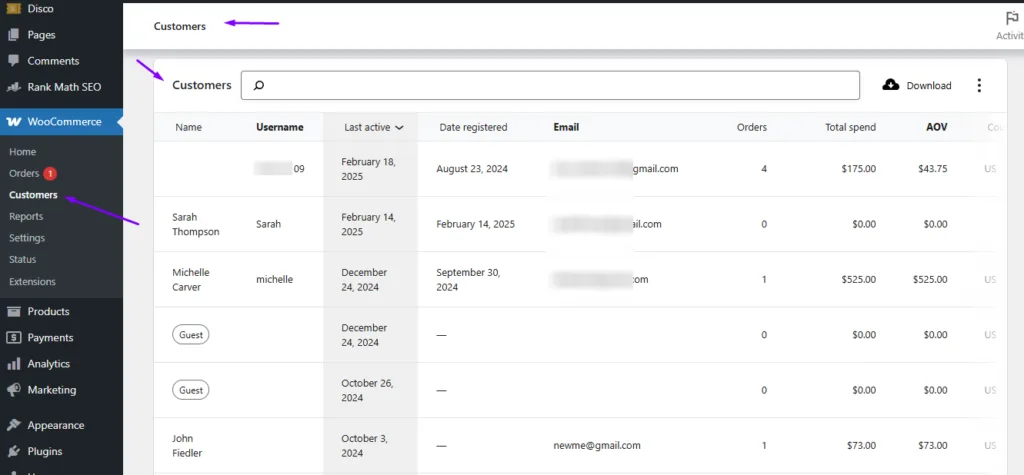Open the Reports submenu item
Image resolution: width=1024 pixels, height=475 pixels.
[26, 216]
